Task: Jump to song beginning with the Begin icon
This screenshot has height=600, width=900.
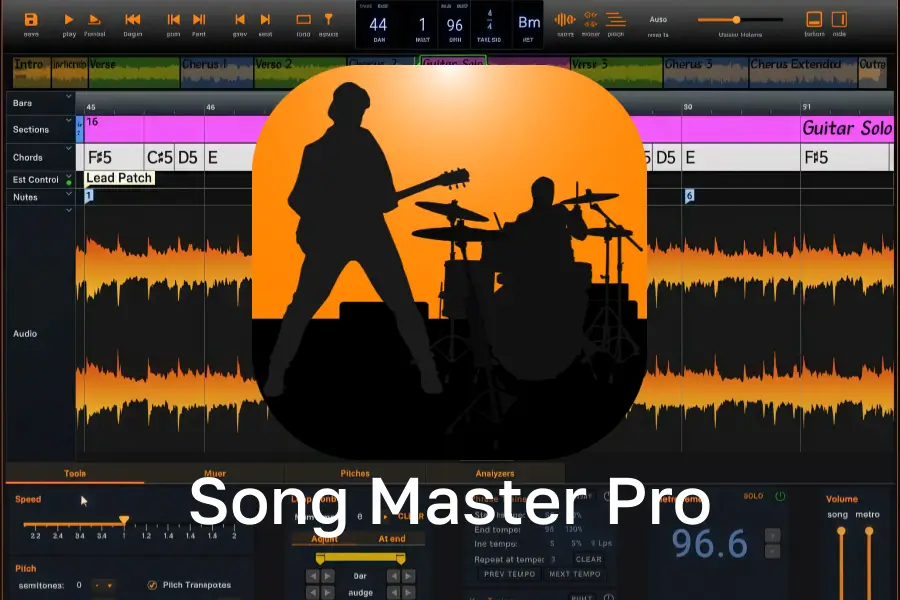Action: [x=133, y=20]
